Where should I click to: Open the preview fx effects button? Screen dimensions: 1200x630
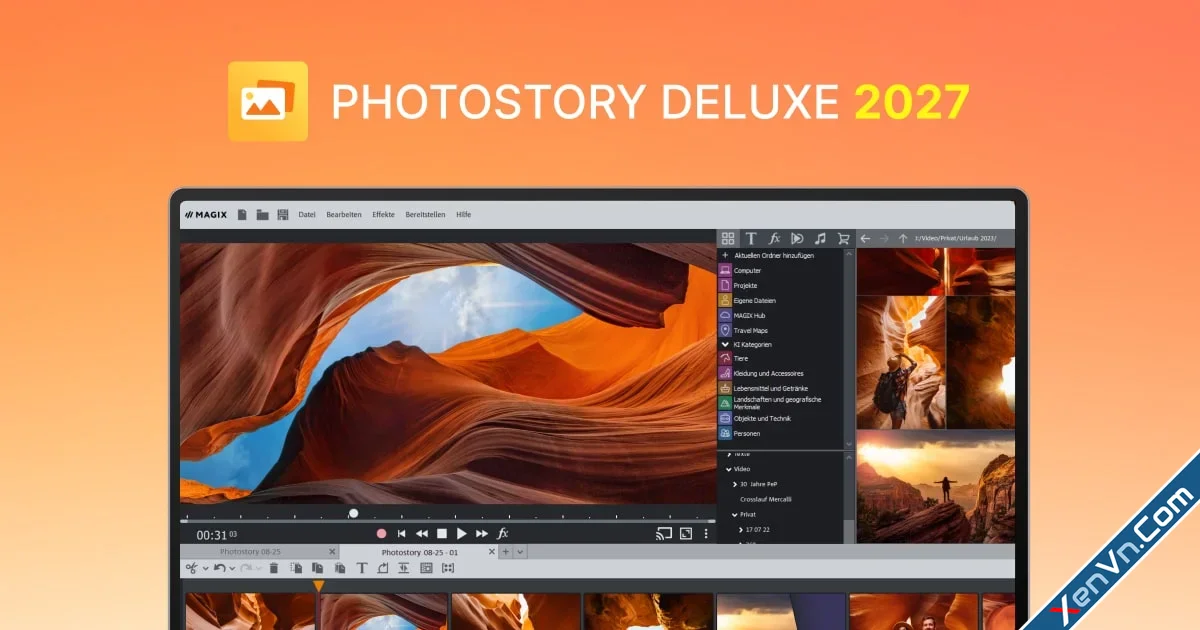coord(503,534)
